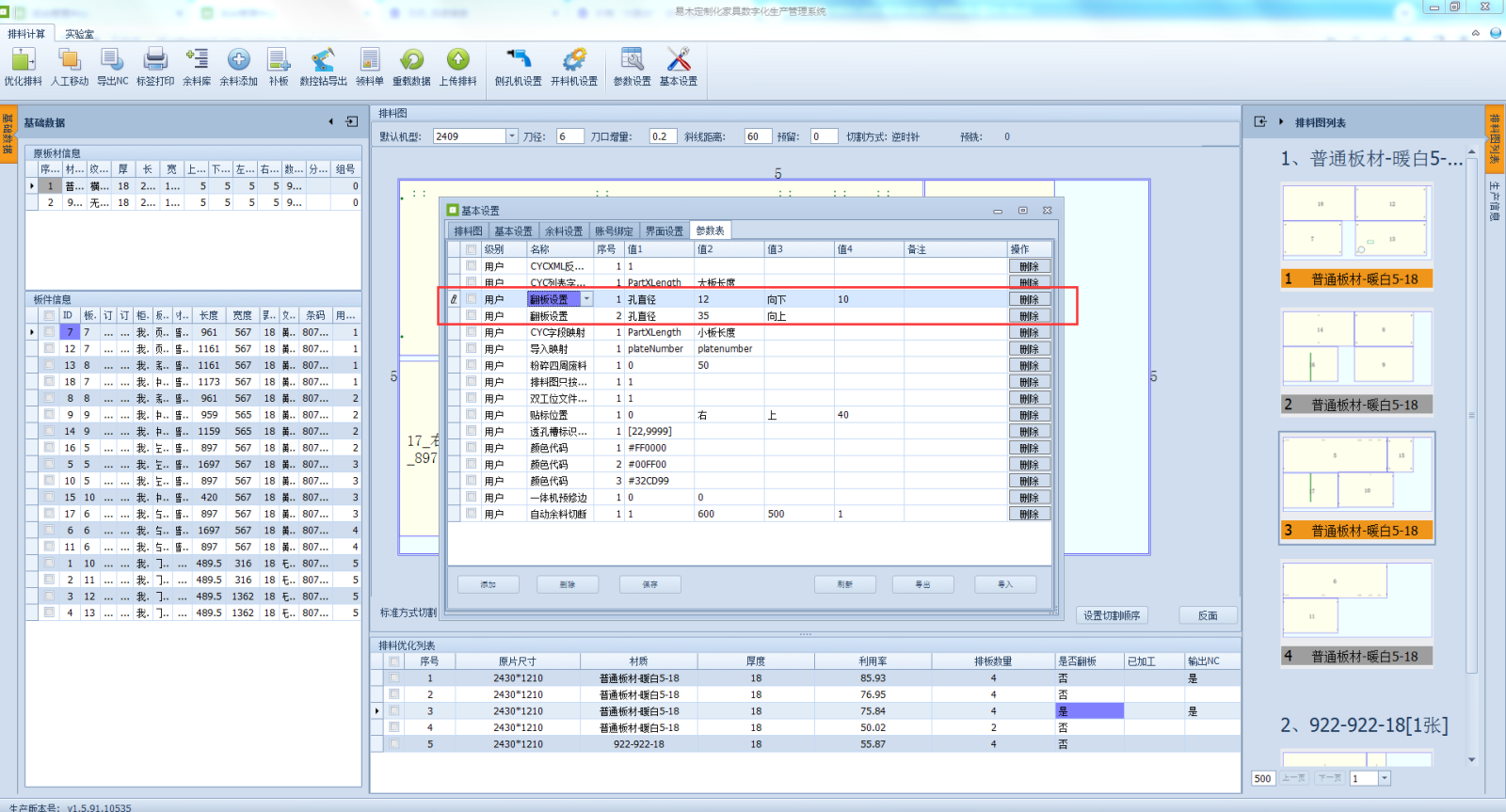
Task: Check the box on the 贴标位置 row
Action: pyautogui.click(x=471, y=415)
